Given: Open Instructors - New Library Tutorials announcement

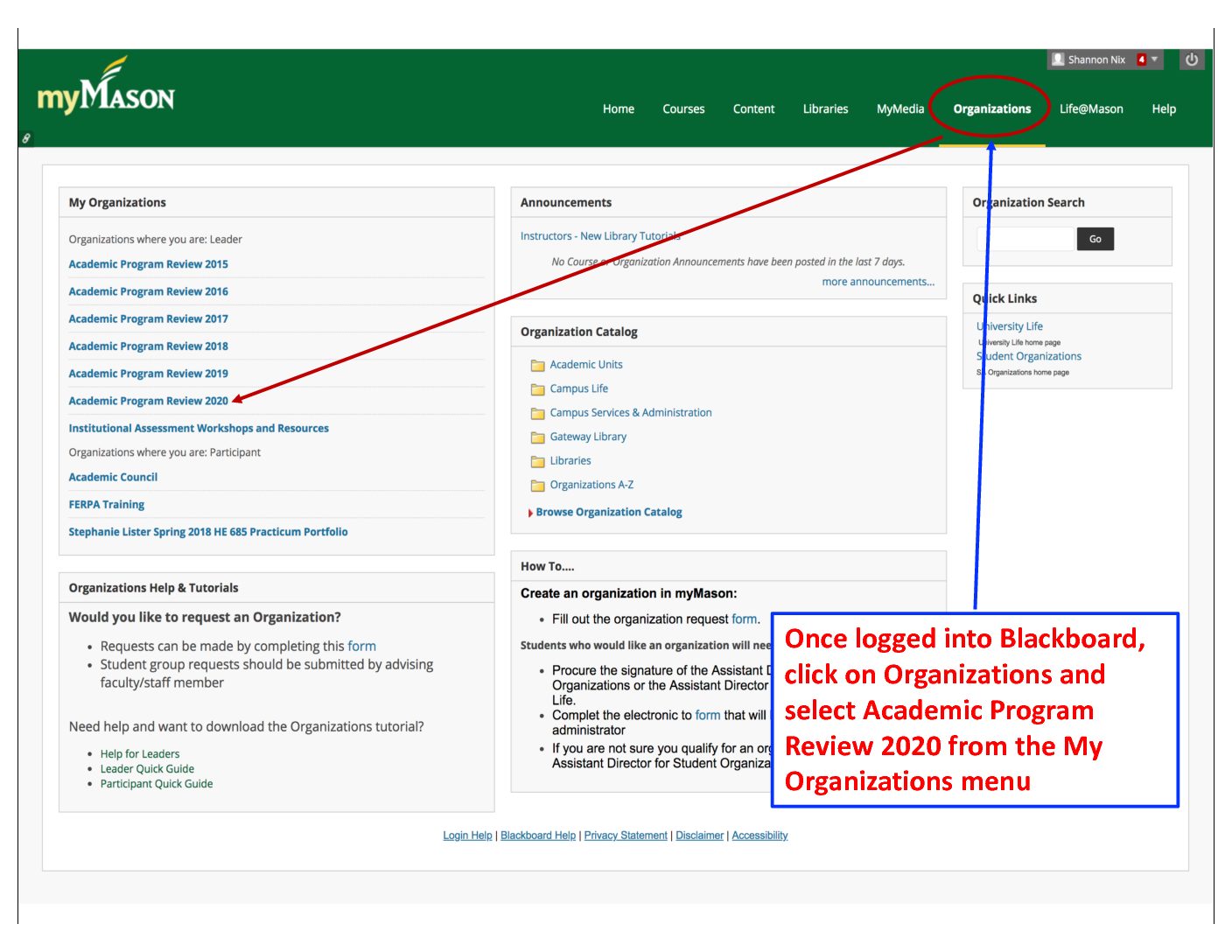Looking at the screenshot, I should [600, 236].
